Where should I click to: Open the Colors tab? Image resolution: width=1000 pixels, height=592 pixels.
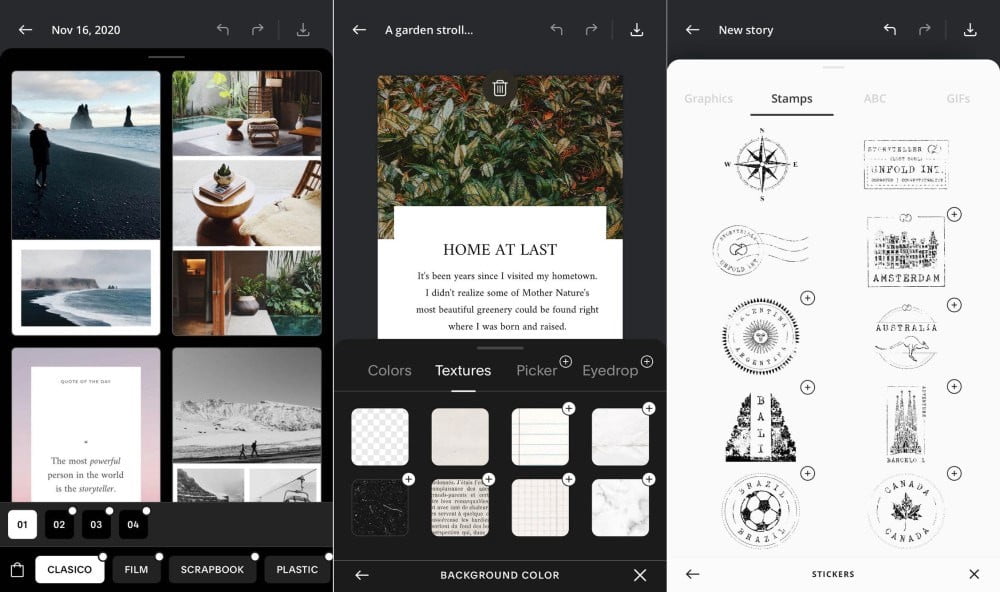click(389, 370)
